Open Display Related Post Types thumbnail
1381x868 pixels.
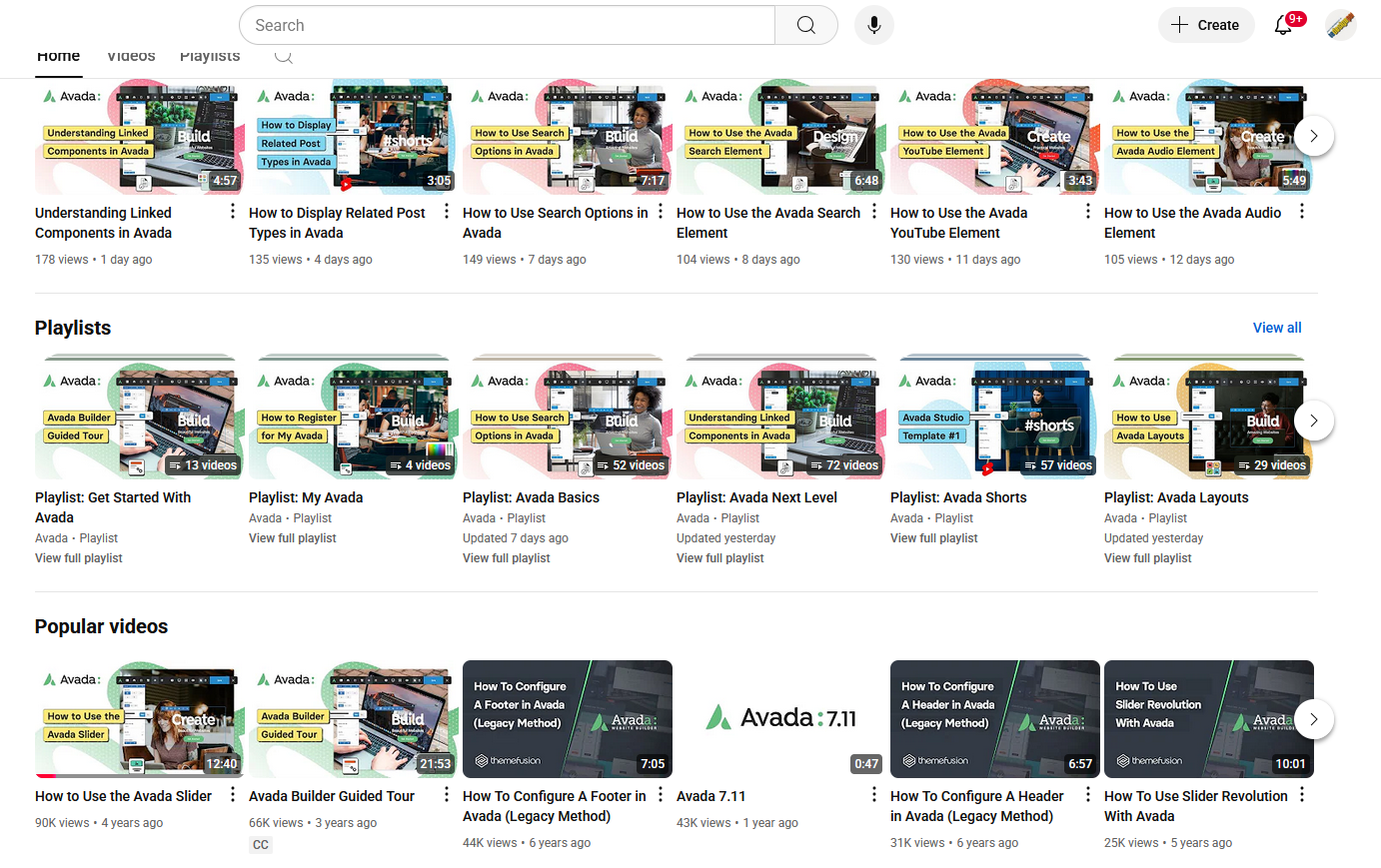[354, 138]
